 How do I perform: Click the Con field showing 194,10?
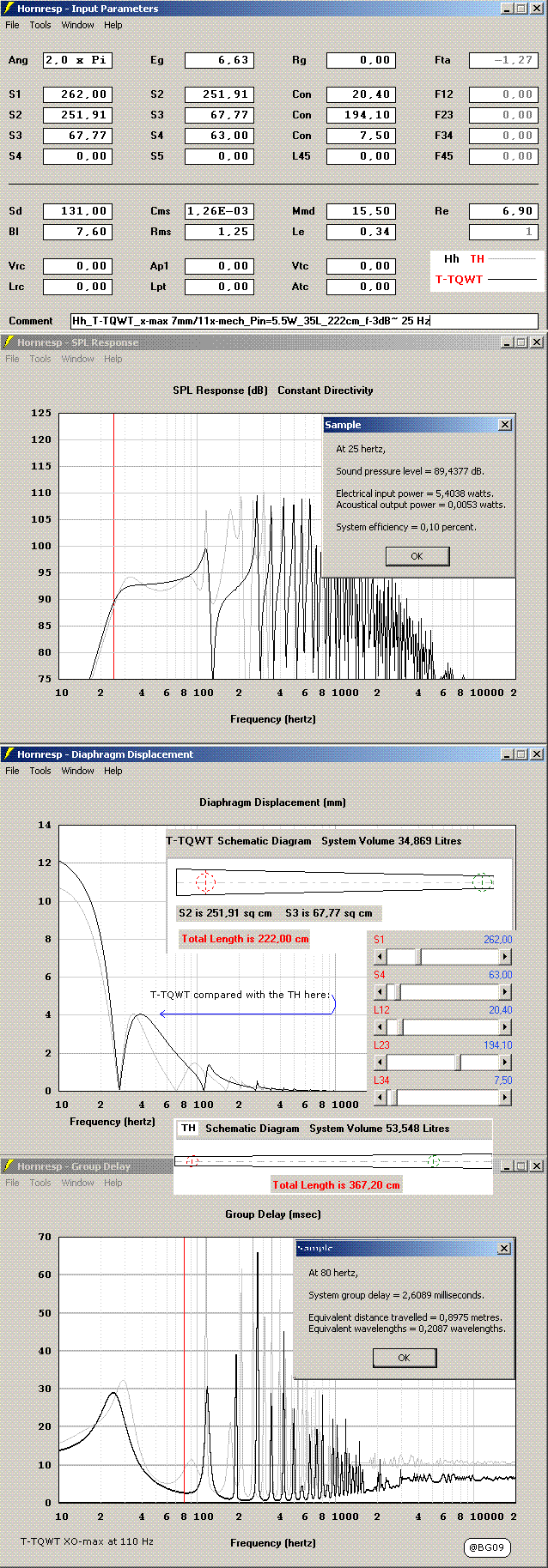pos(361,115)
